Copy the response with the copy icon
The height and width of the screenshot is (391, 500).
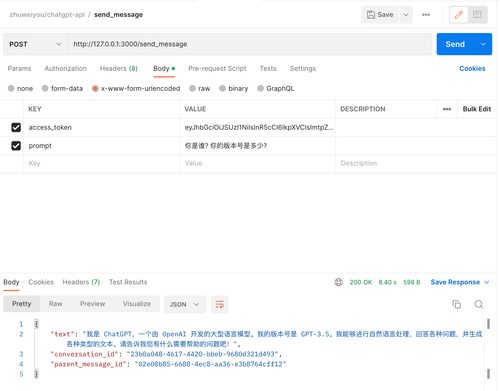(457, 304)
